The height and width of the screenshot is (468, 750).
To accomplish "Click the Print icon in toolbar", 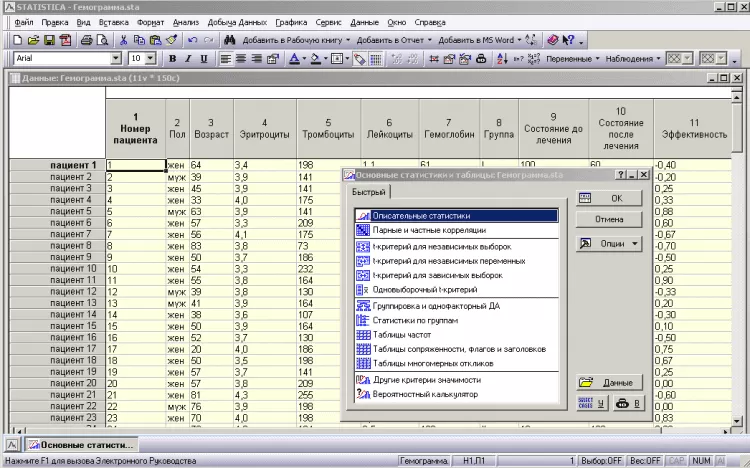I will (x=85, y=40).
